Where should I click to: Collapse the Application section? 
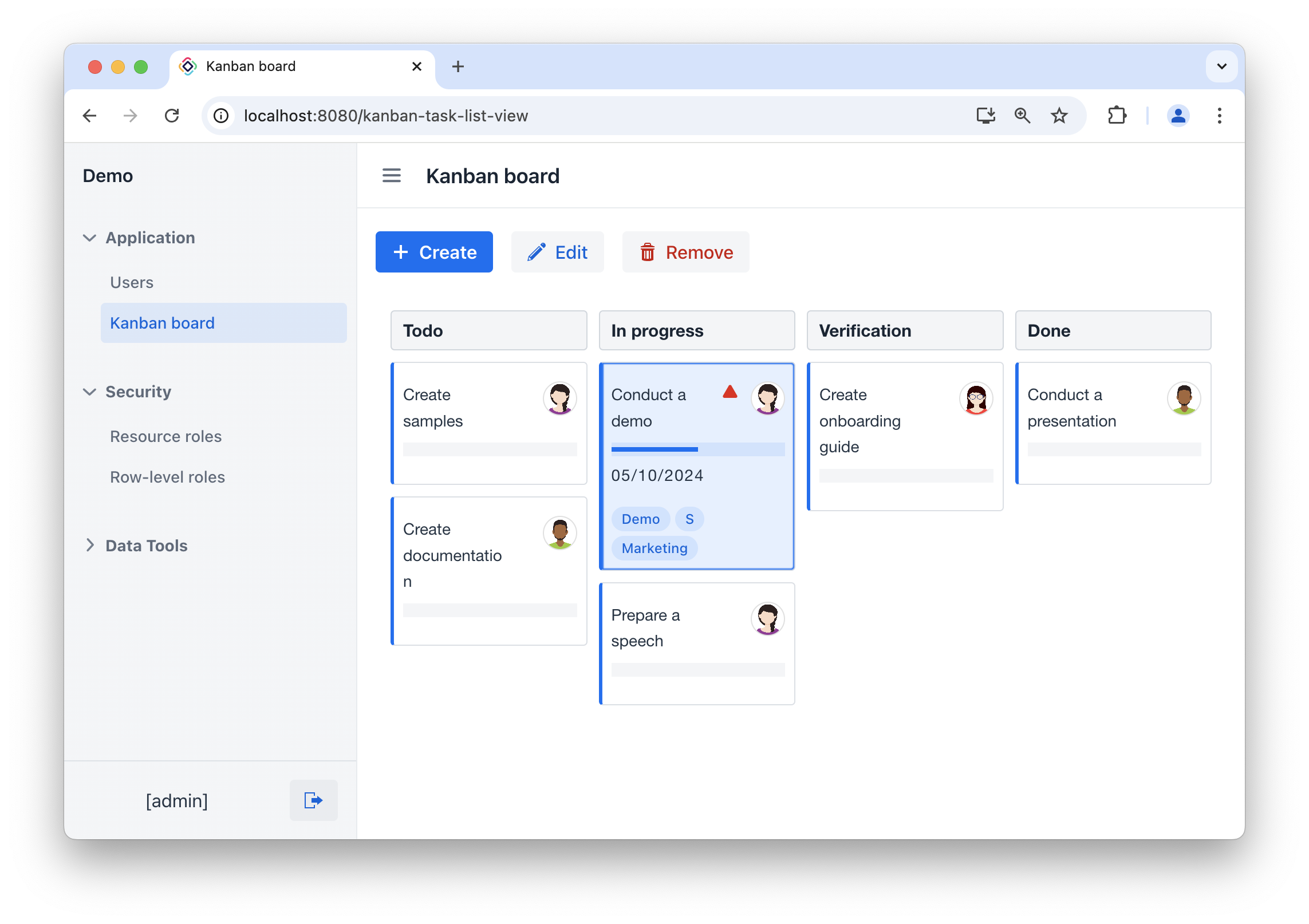point(90,238)
